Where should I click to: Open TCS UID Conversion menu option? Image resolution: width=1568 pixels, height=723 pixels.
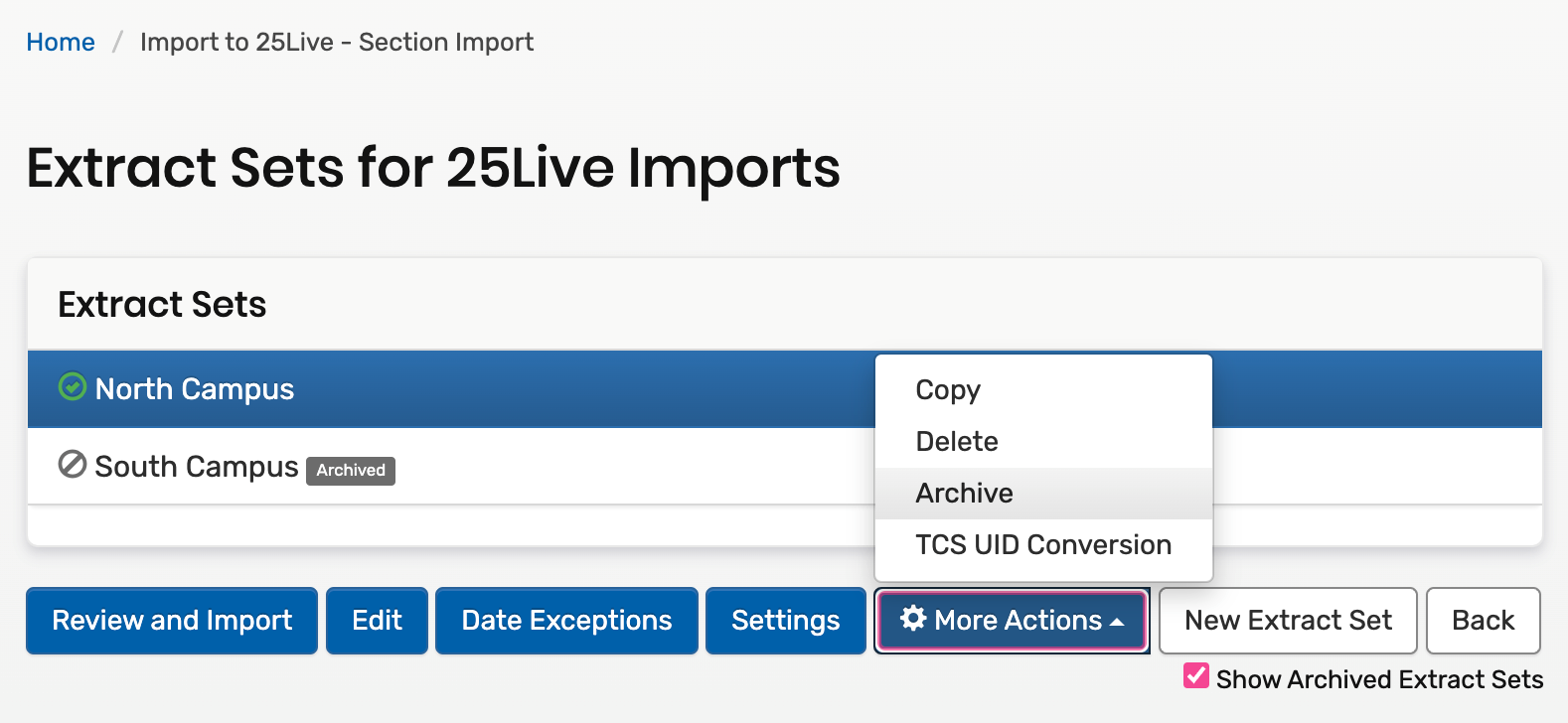click(1043, 544)
